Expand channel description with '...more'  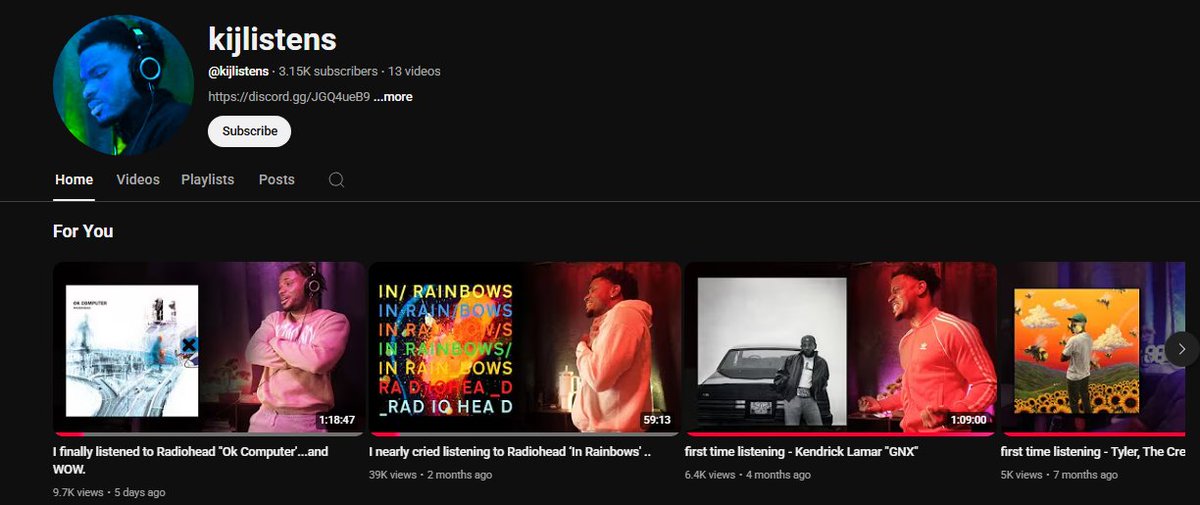tap(393, 97)
